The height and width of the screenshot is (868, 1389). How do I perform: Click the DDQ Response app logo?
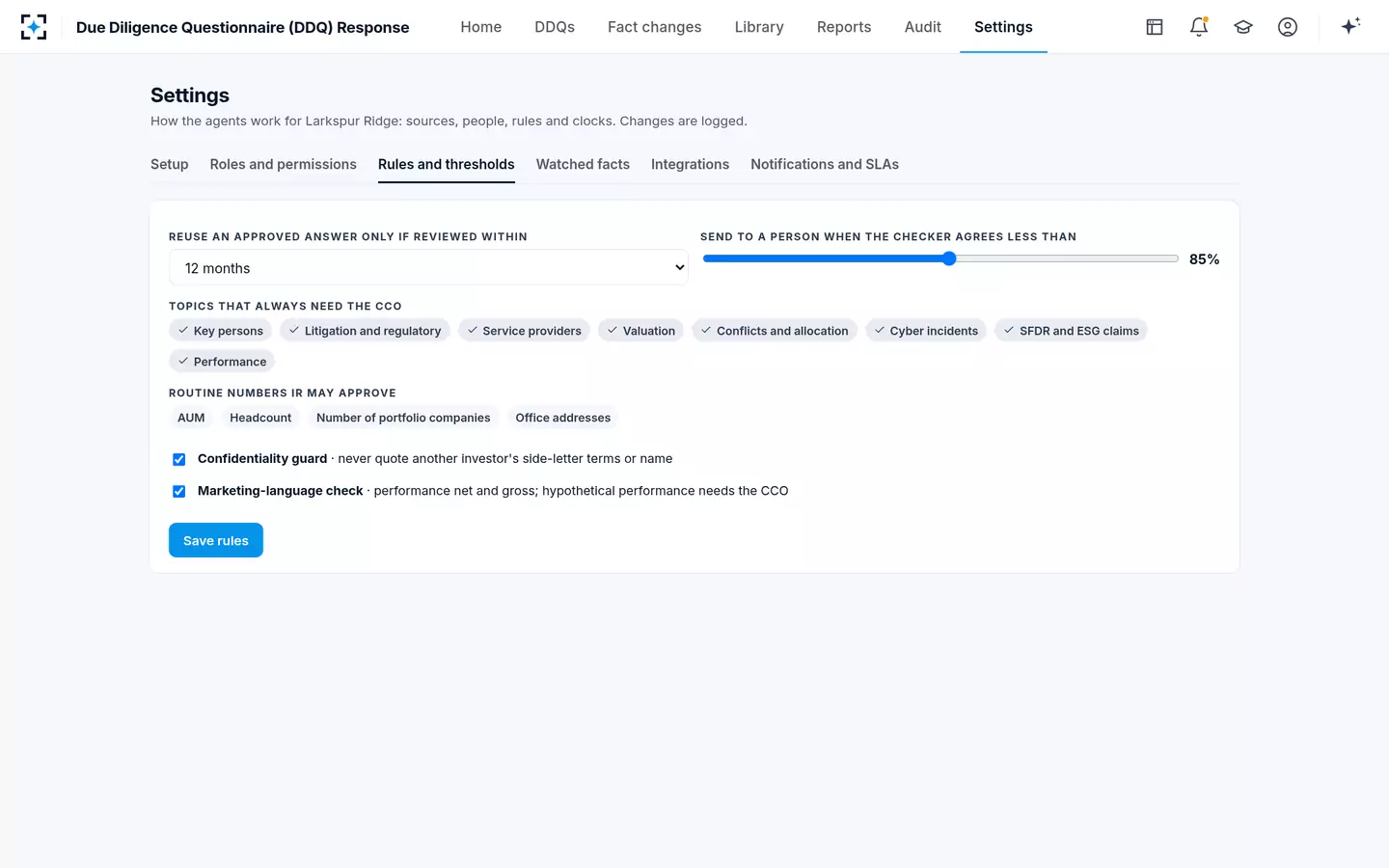click(34, 27)
